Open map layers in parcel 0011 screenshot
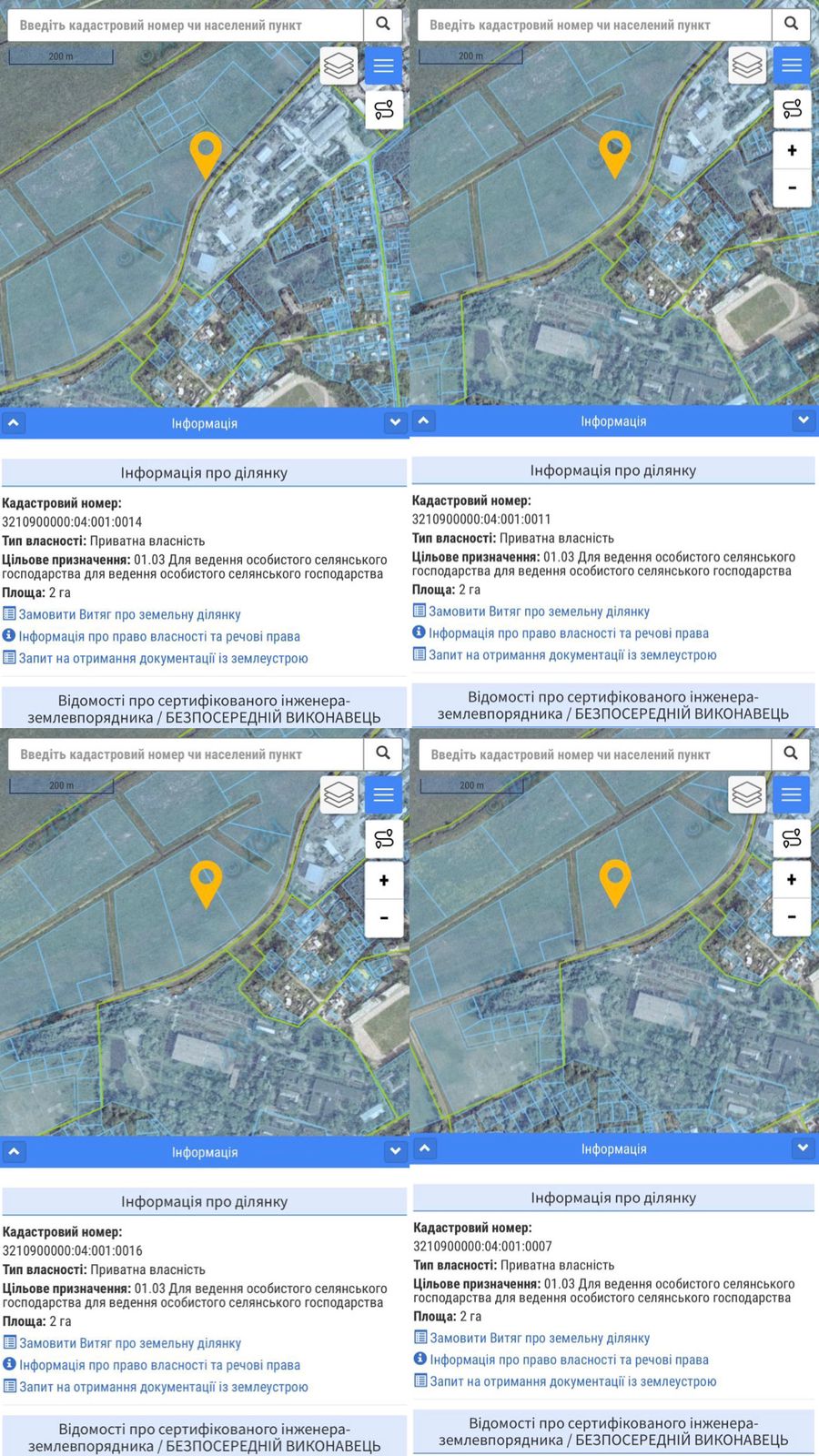The width and height of the screenshot is (819, 1456). pyautogui.click(x=747, y=66)
